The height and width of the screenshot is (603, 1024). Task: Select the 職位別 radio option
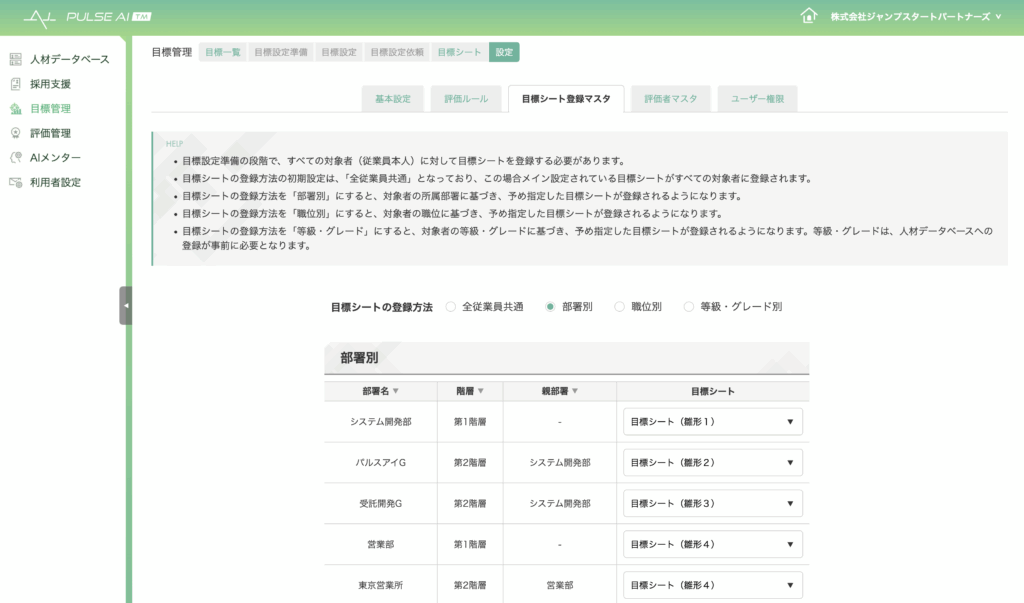620,307
